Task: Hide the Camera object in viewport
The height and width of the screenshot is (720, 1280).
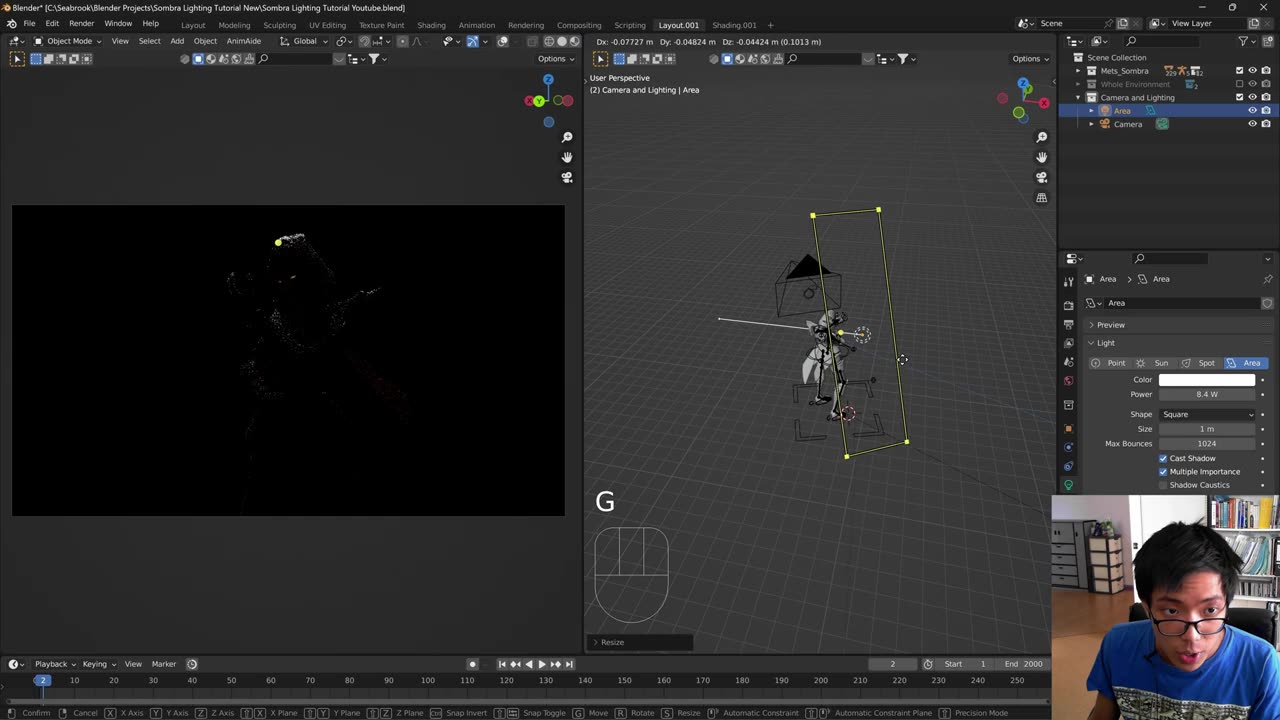Action: click(1253, 124)
